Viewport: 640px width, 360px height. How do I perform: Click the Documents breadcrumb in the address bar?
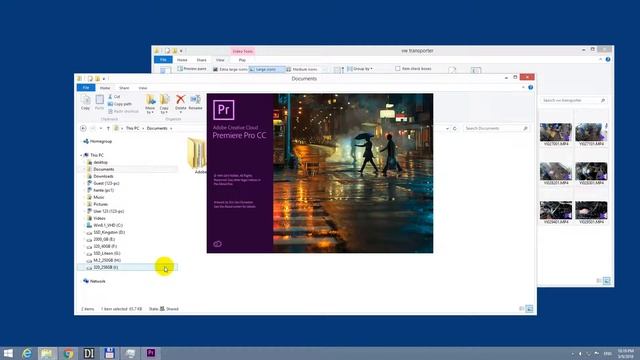point(157,128)
